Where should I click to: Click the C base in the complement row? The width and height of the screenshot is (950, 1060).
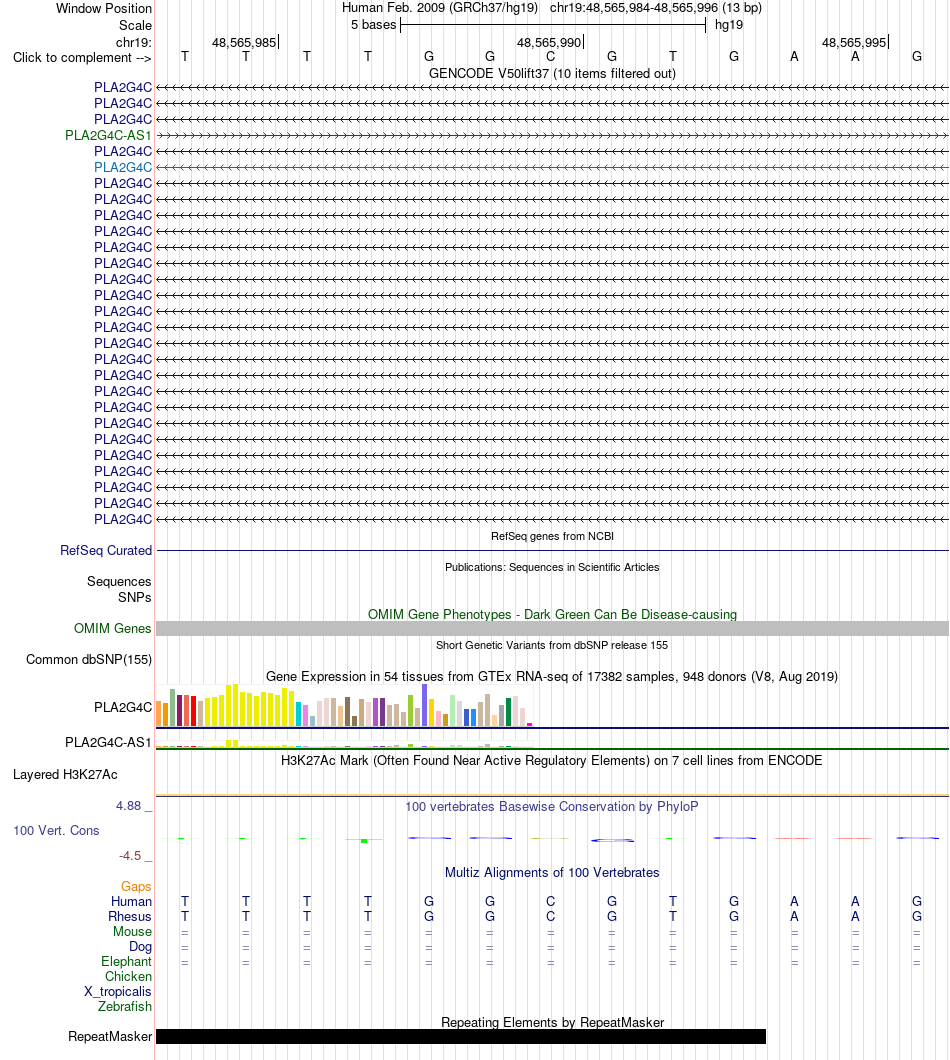pos(550,57)
